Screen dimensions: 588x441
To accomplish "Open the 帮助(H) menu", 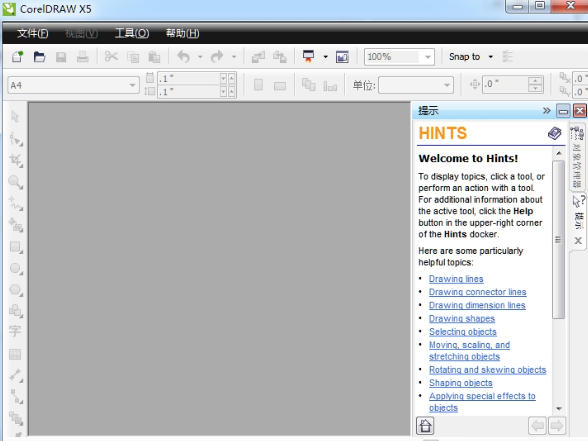I will [x=182, y=33].
